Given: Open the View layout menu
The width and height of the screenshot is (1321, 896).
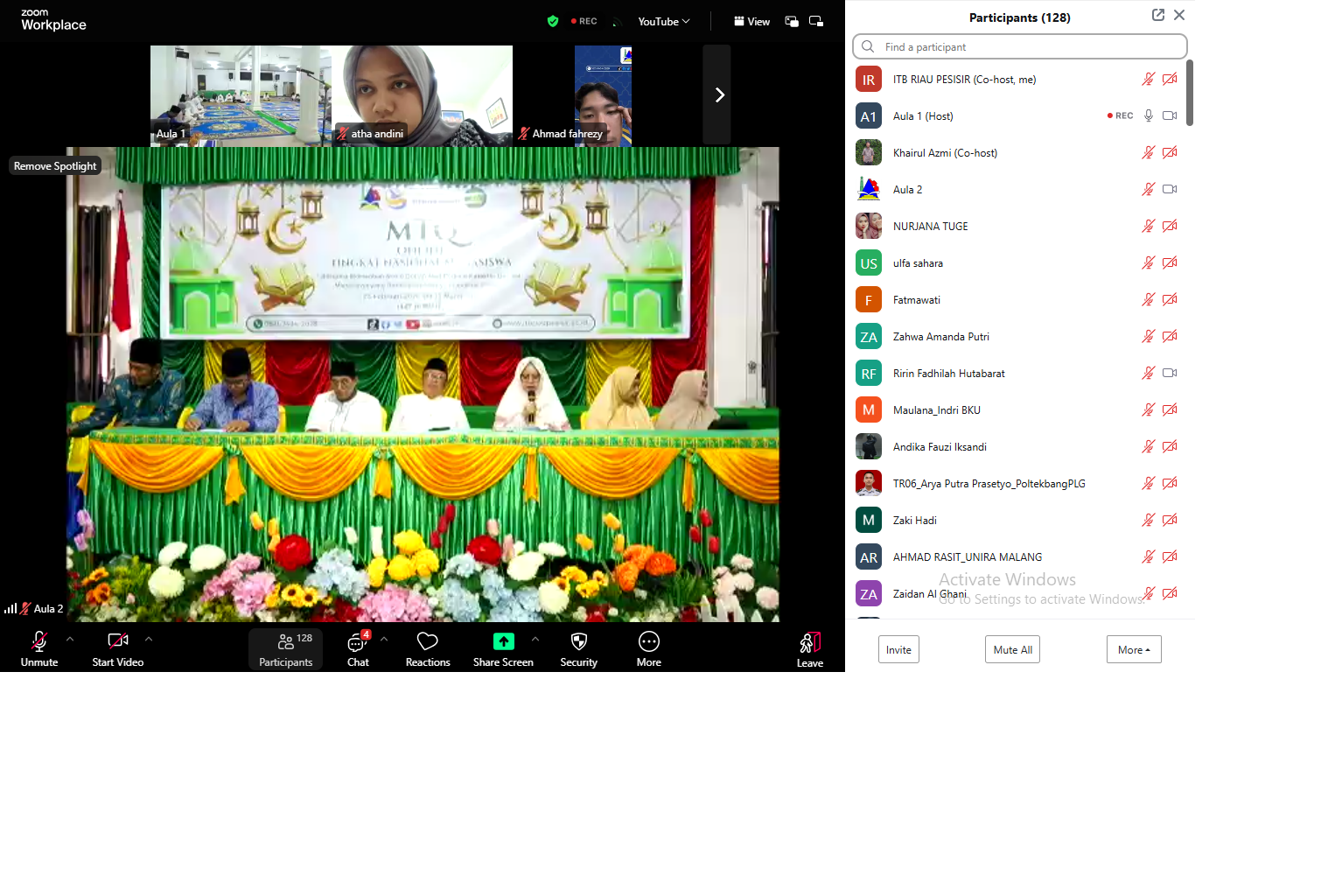Looking at the screenshot, I should (751, 21).
